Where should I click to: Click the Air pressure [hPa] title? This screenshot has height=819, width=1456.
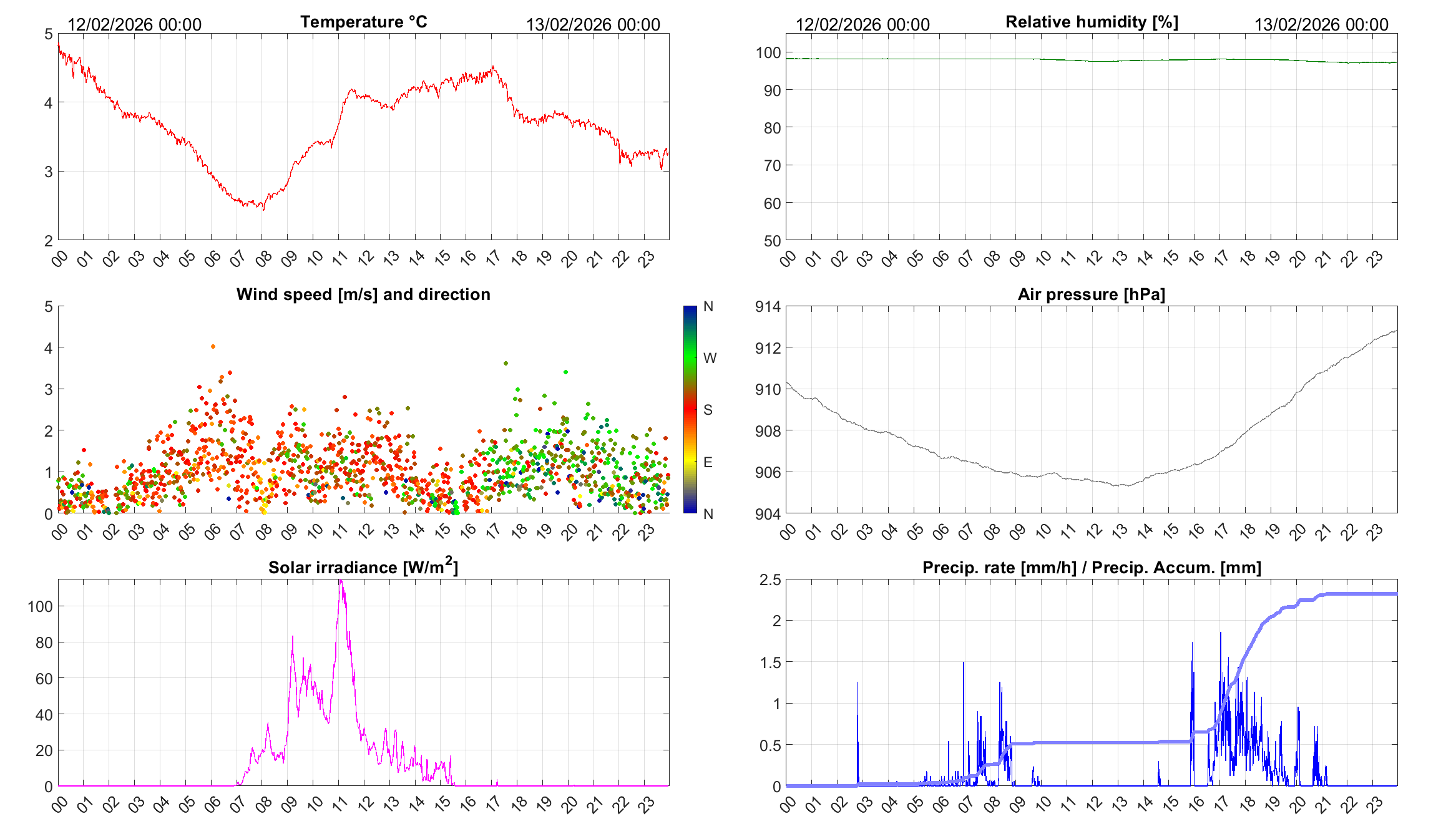pyautogui.click(x=1092, y=294)
